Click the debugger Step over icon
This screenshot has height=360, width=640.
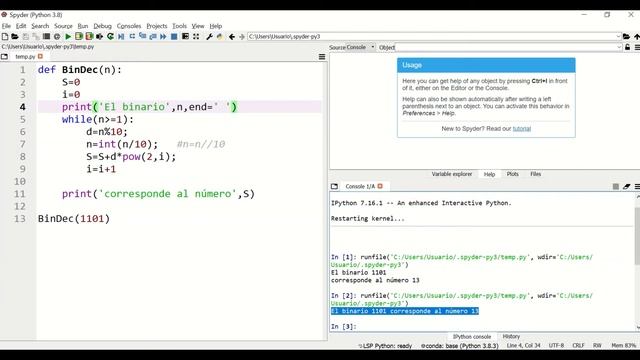pyautogui.click(x=132, y=37)
